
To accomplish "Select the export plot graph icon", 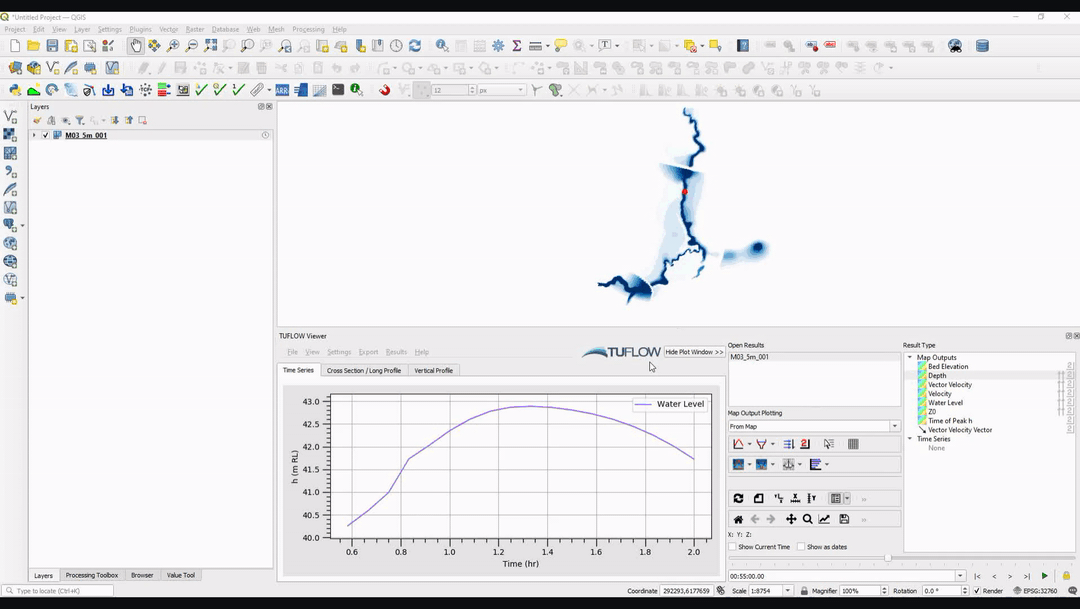I will pyautogui.click(x=824, y=519).
